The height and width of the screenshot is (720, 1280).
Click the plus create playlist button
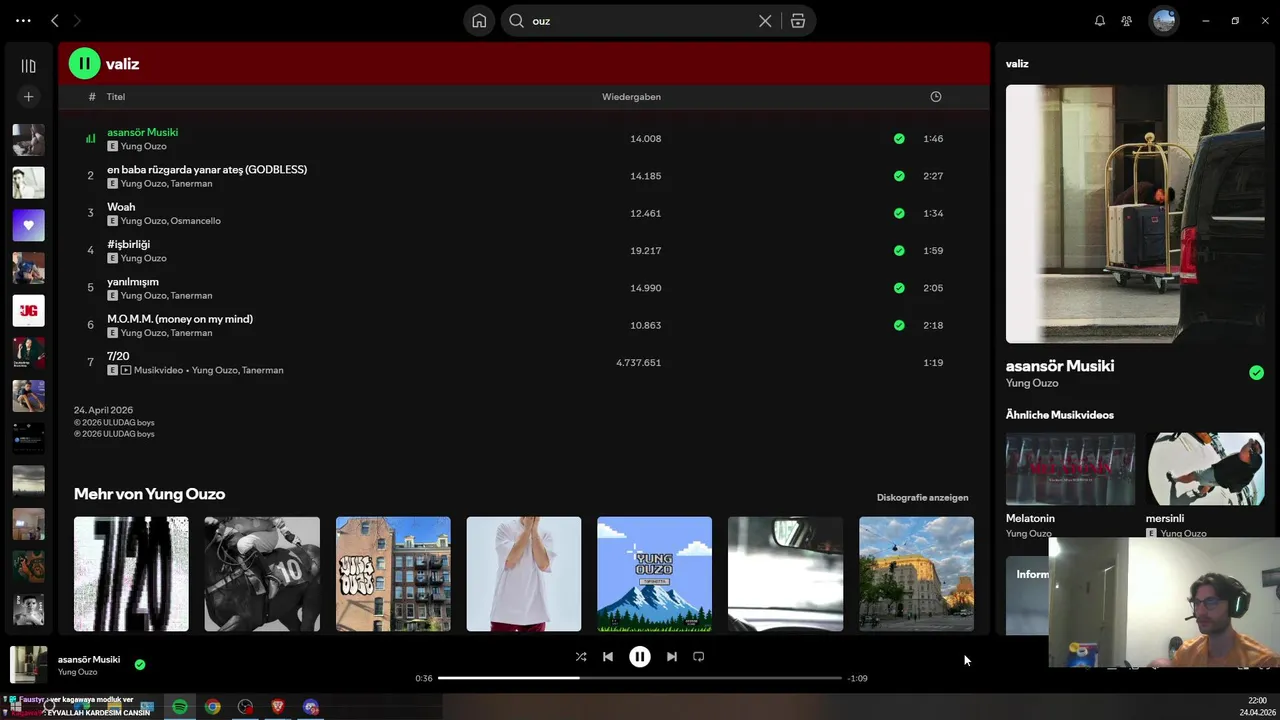tap(28, 96)
